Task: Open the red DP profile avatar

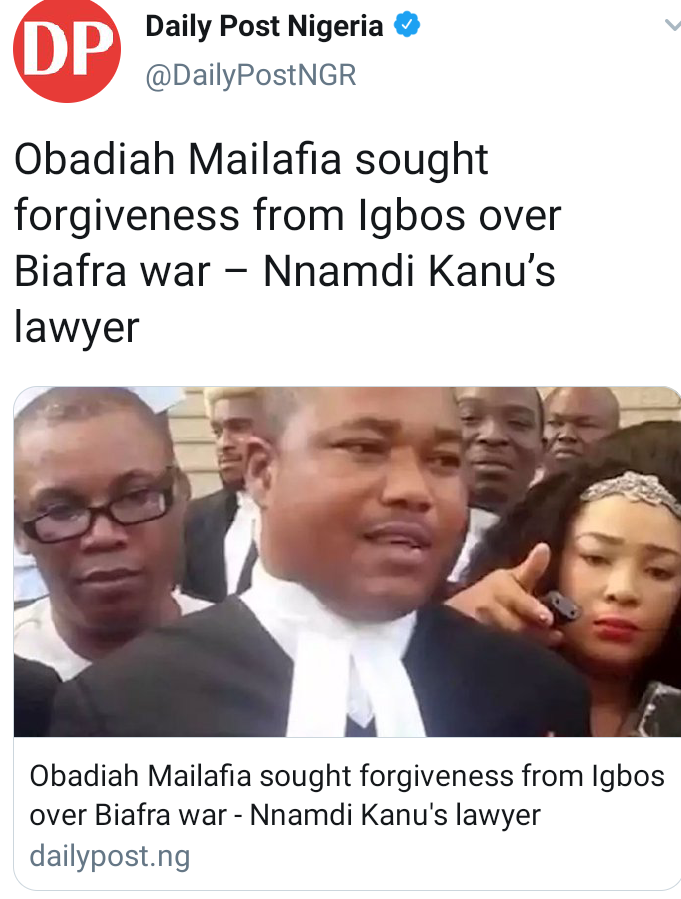Action: [66, 52]
